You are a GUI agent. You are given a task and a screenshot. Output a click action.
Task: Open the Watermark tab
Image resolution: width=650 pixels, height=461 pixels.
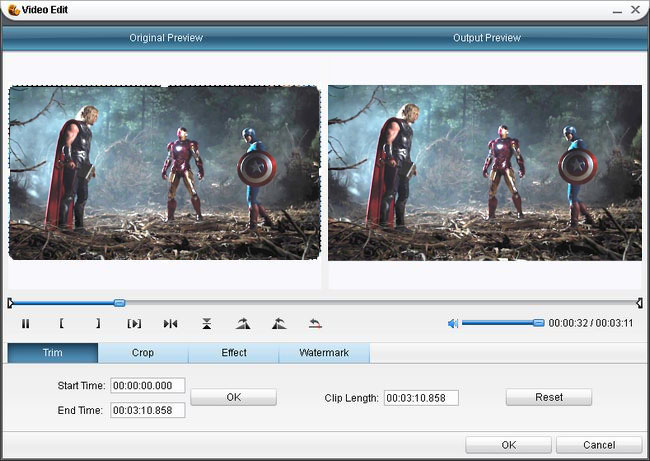[324, 353]
